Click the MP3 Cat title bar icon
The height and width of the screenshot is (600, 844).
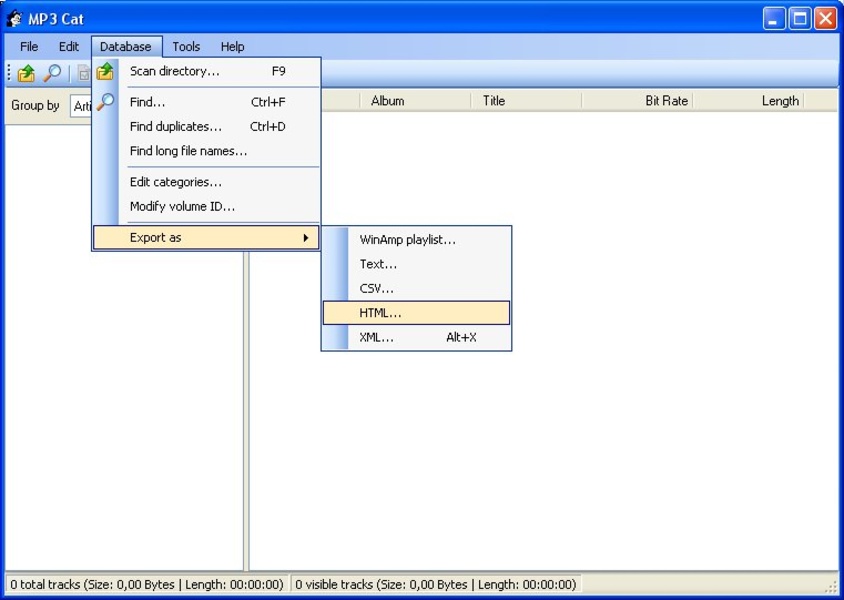[14, 19]
